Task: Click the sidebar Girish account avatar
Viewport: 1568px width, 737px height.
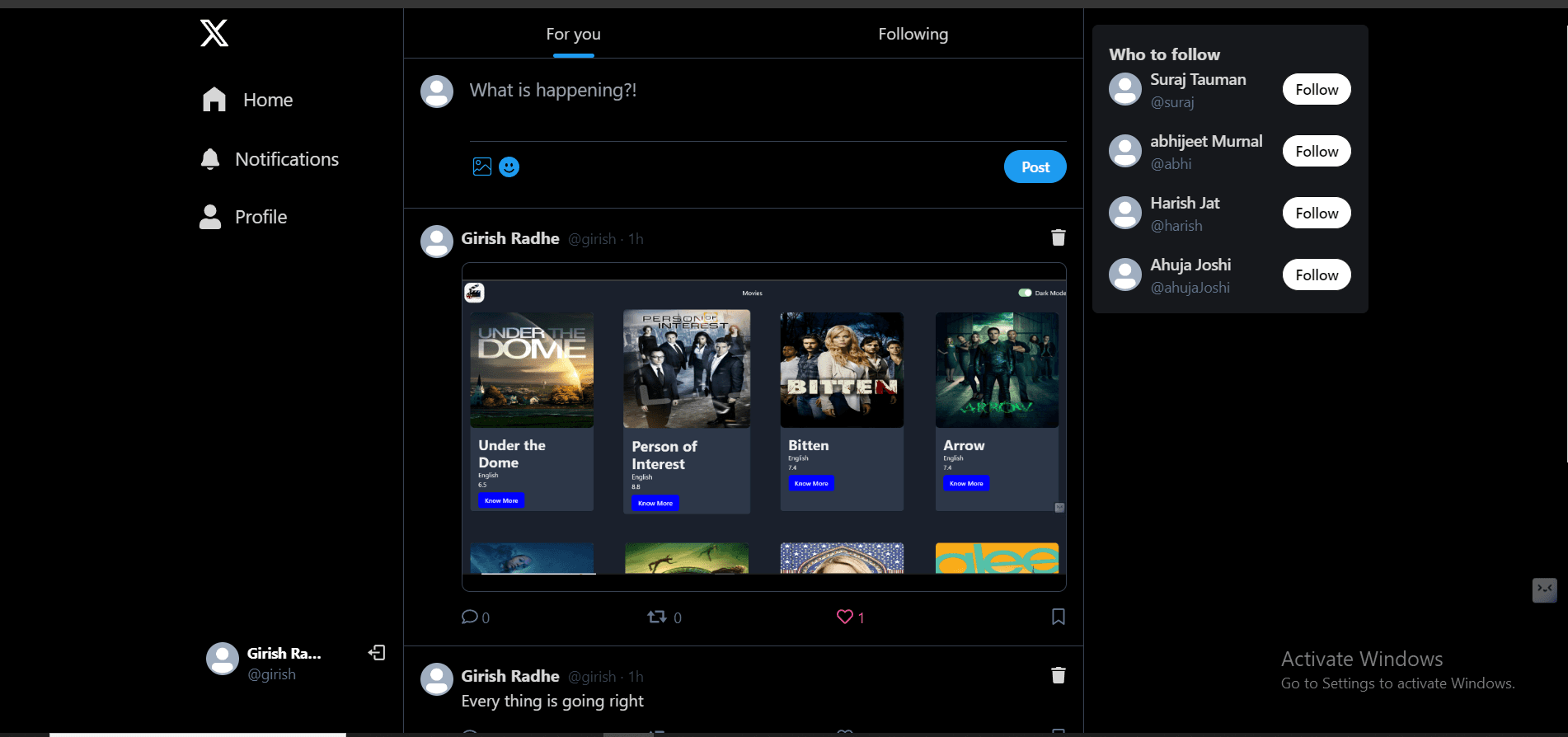Action: [223, 659]
